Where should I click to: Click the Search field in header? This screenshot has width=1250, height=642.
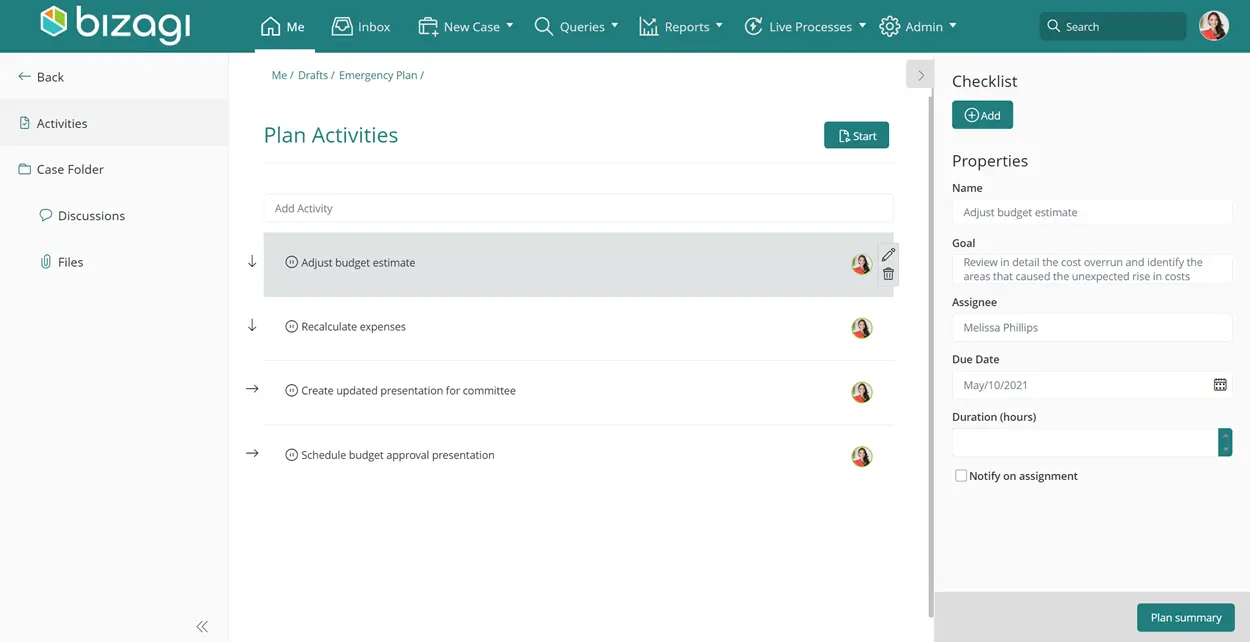pos(1113,26)
